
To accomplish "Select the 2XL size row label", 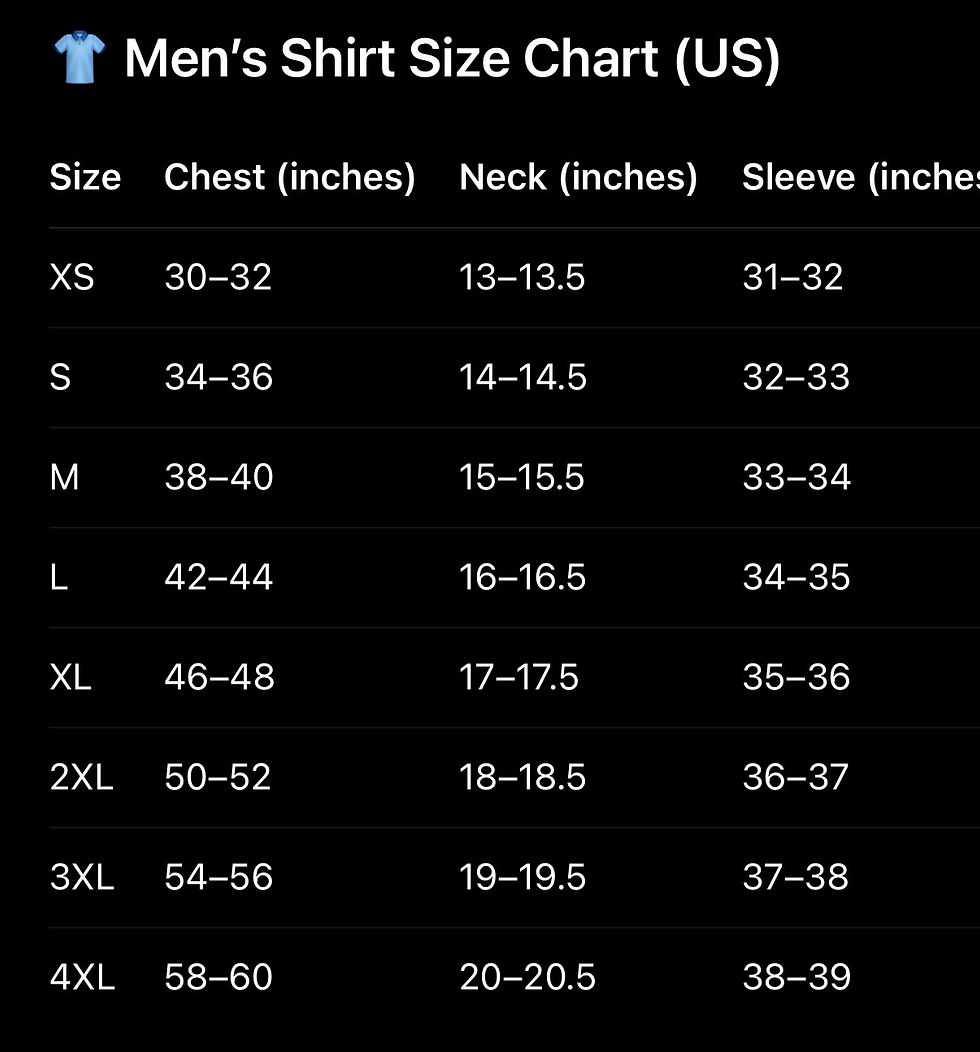I will (x=82, y=777).
